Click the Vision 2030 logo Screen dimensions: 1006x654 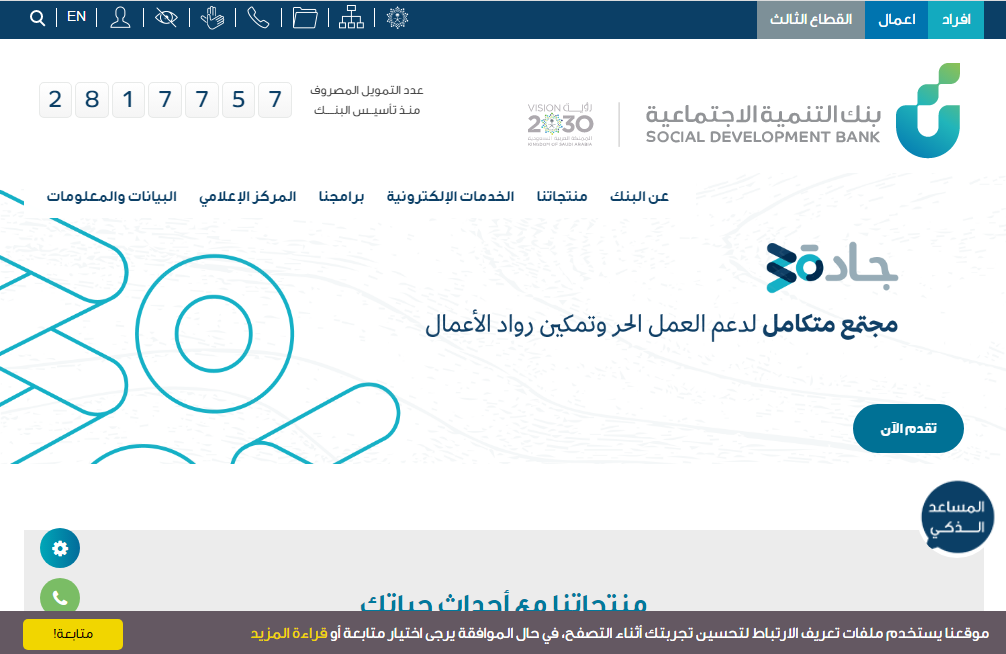coord(560,125)
